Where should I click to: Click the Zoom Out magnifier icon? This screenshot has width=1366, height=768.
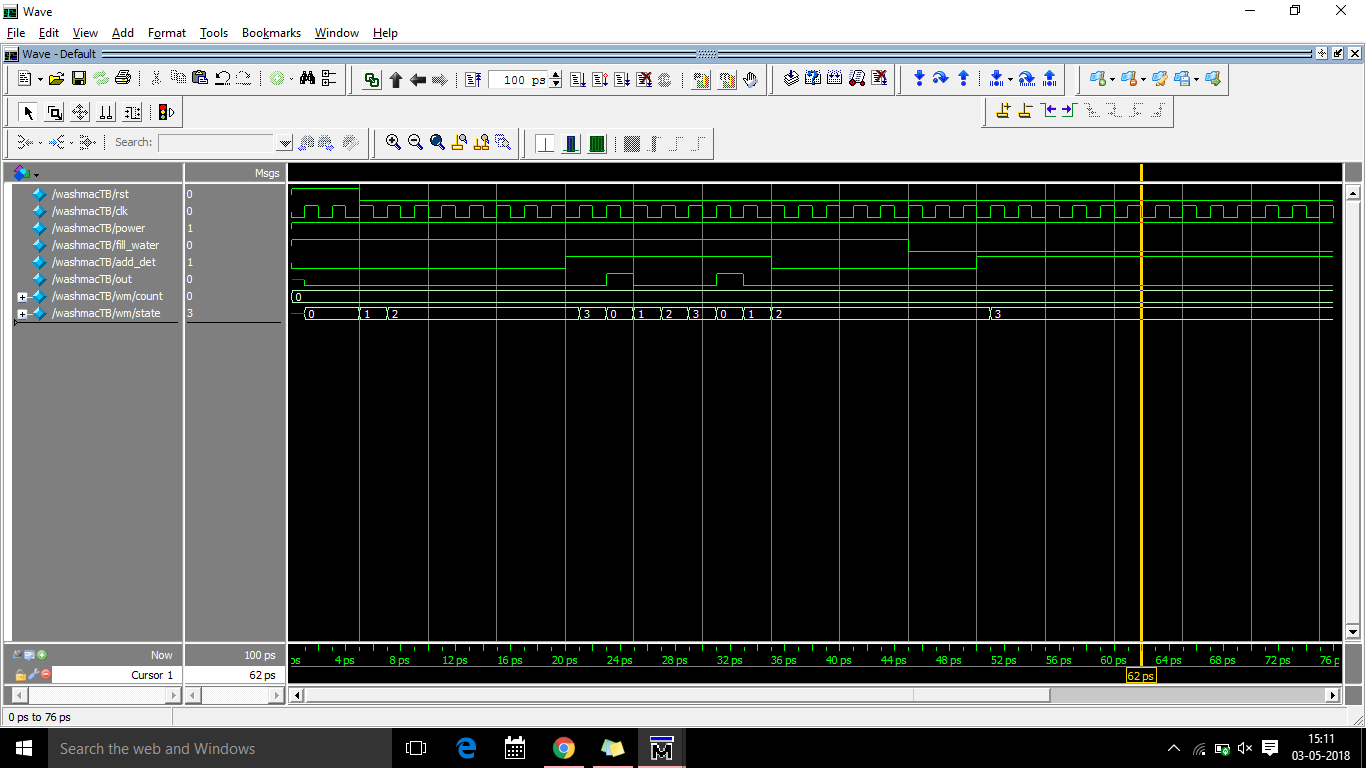pyautogui.click(x=416, y=143)
